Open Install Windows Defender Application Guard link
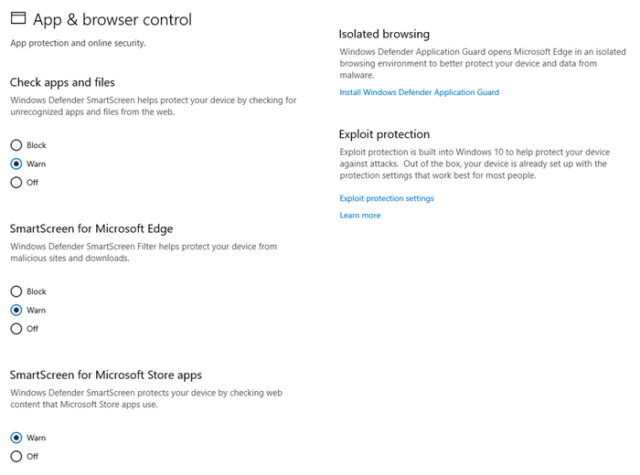This screenshot has height=475, width=640. 419,92
